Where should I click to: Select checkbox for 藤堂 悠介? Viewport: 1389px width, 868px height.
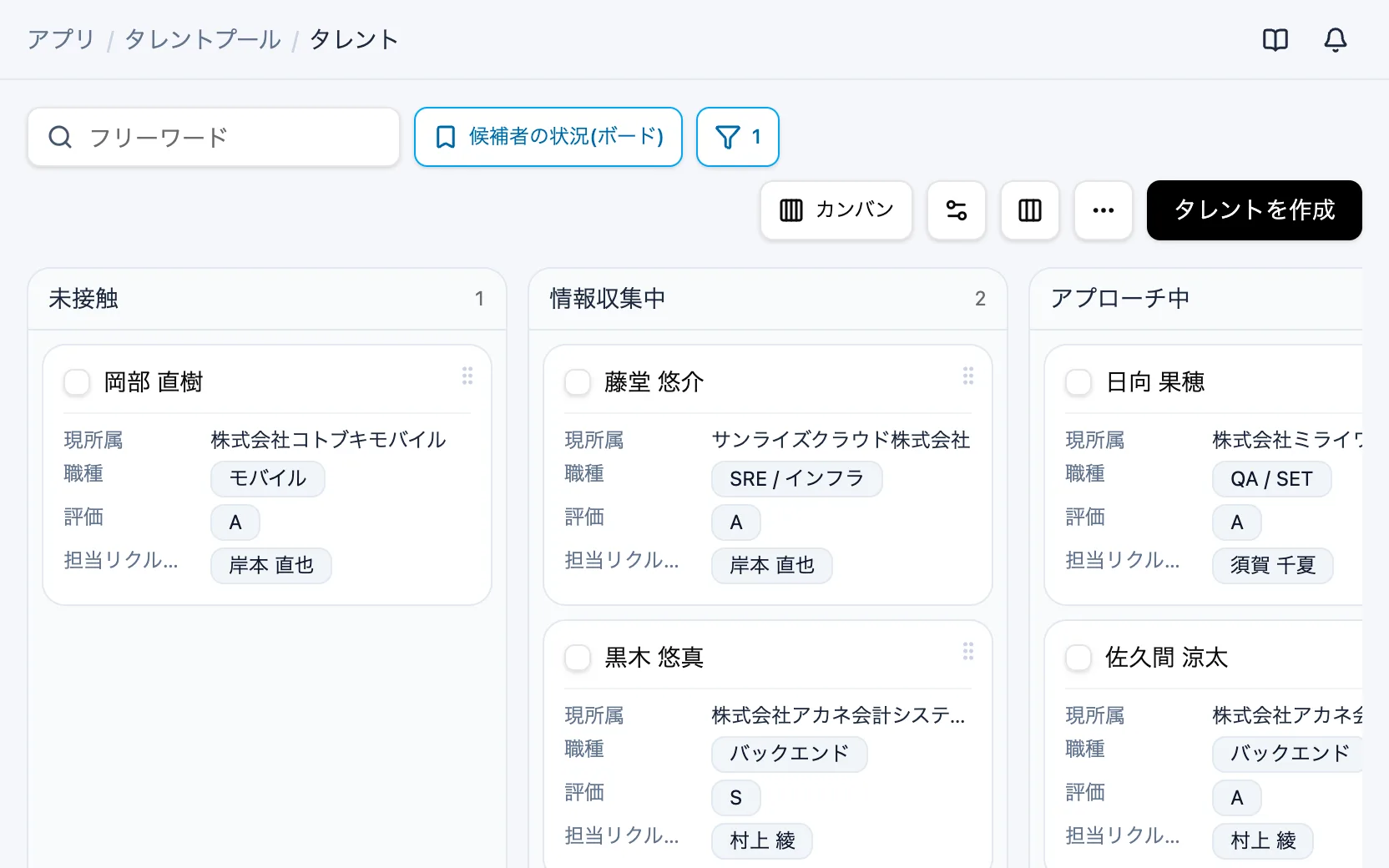(578, 382)
